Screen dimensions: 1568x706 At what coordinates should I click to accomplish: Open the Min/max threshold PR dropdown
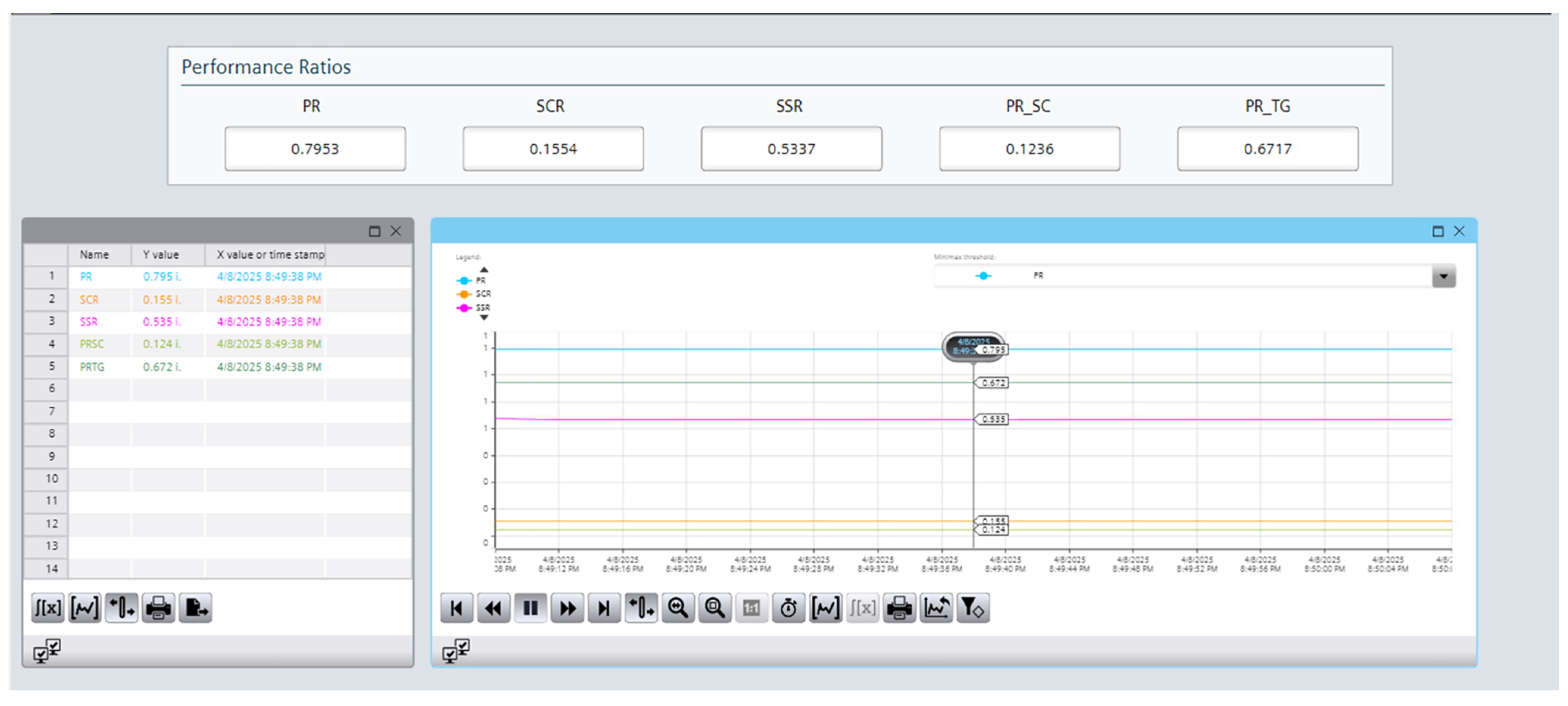(1443, 276)
